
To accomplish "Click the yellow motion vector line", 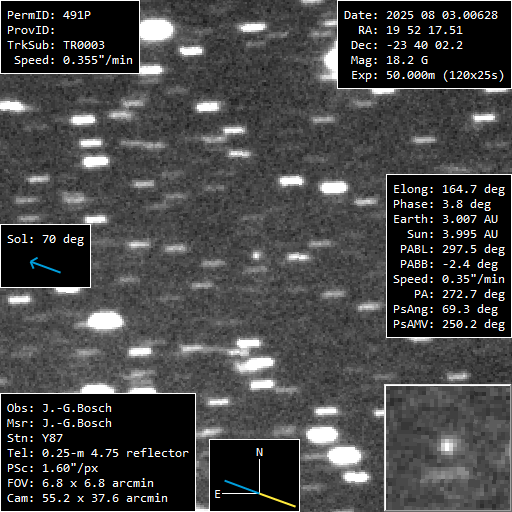I will point(277,500).
